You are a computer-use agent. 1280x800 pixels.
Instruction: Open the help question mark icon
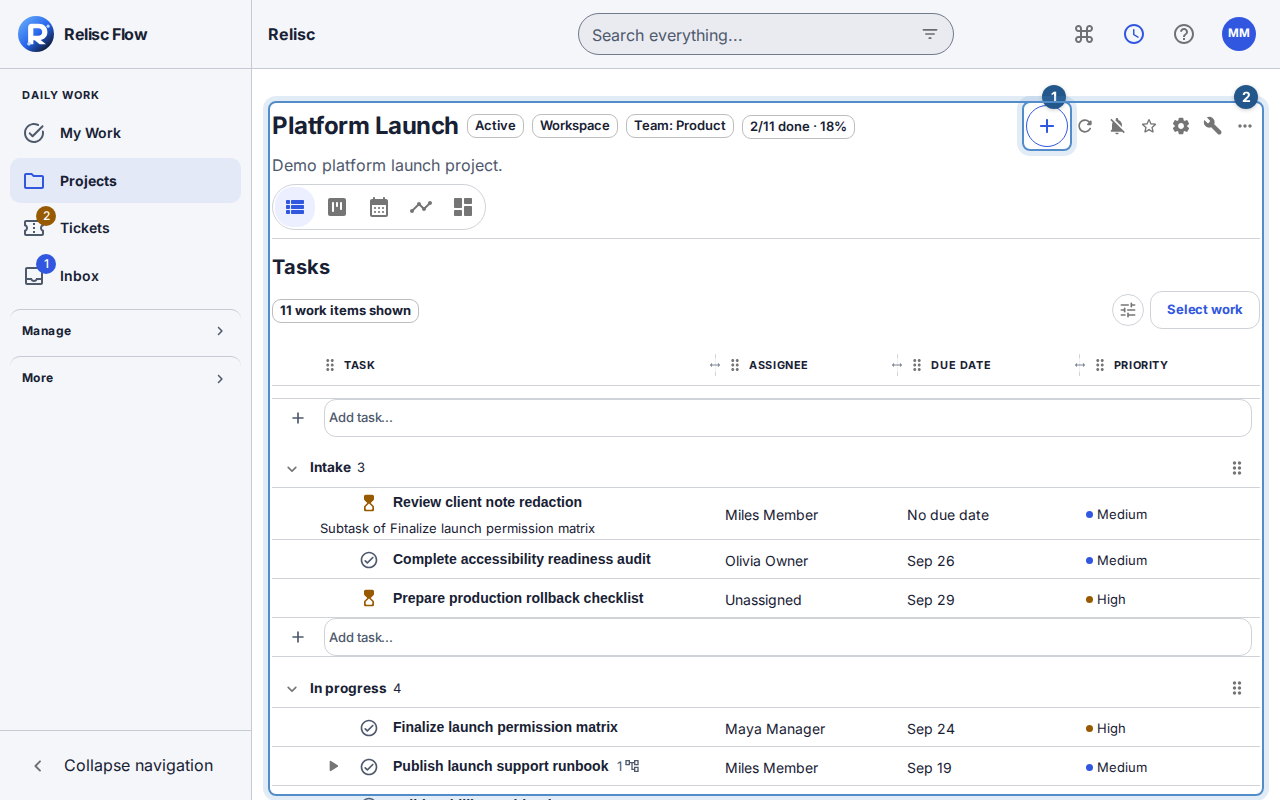1184,34
